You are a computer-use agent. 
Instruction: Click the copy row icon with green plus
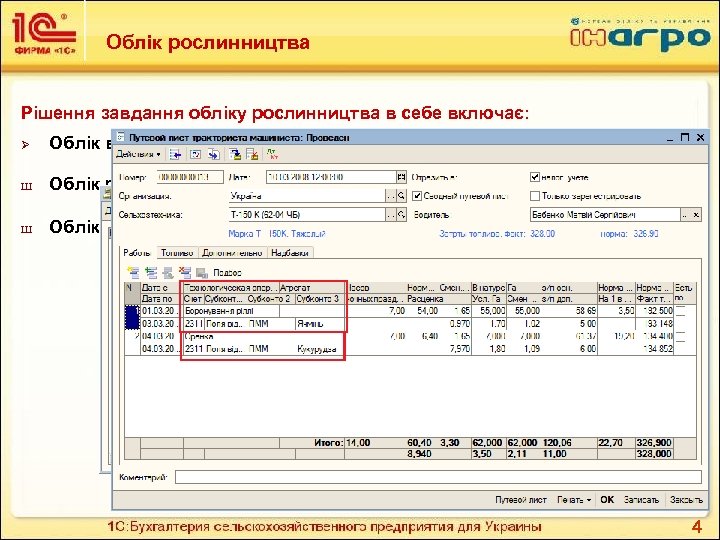pyautogui.click(x=151, y=273)
